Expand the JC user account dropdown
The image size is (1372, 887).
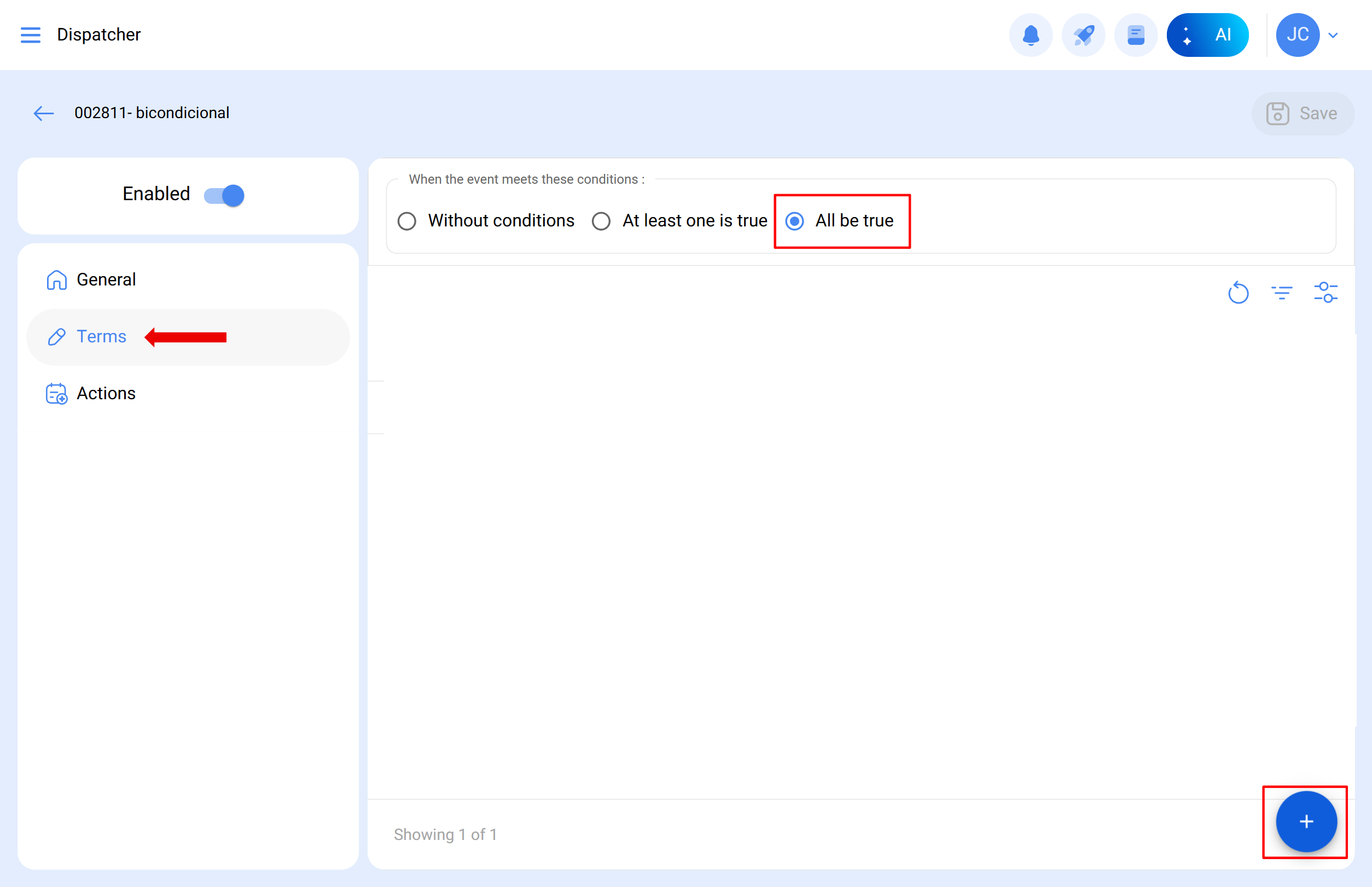click(x=1333, y=34)
